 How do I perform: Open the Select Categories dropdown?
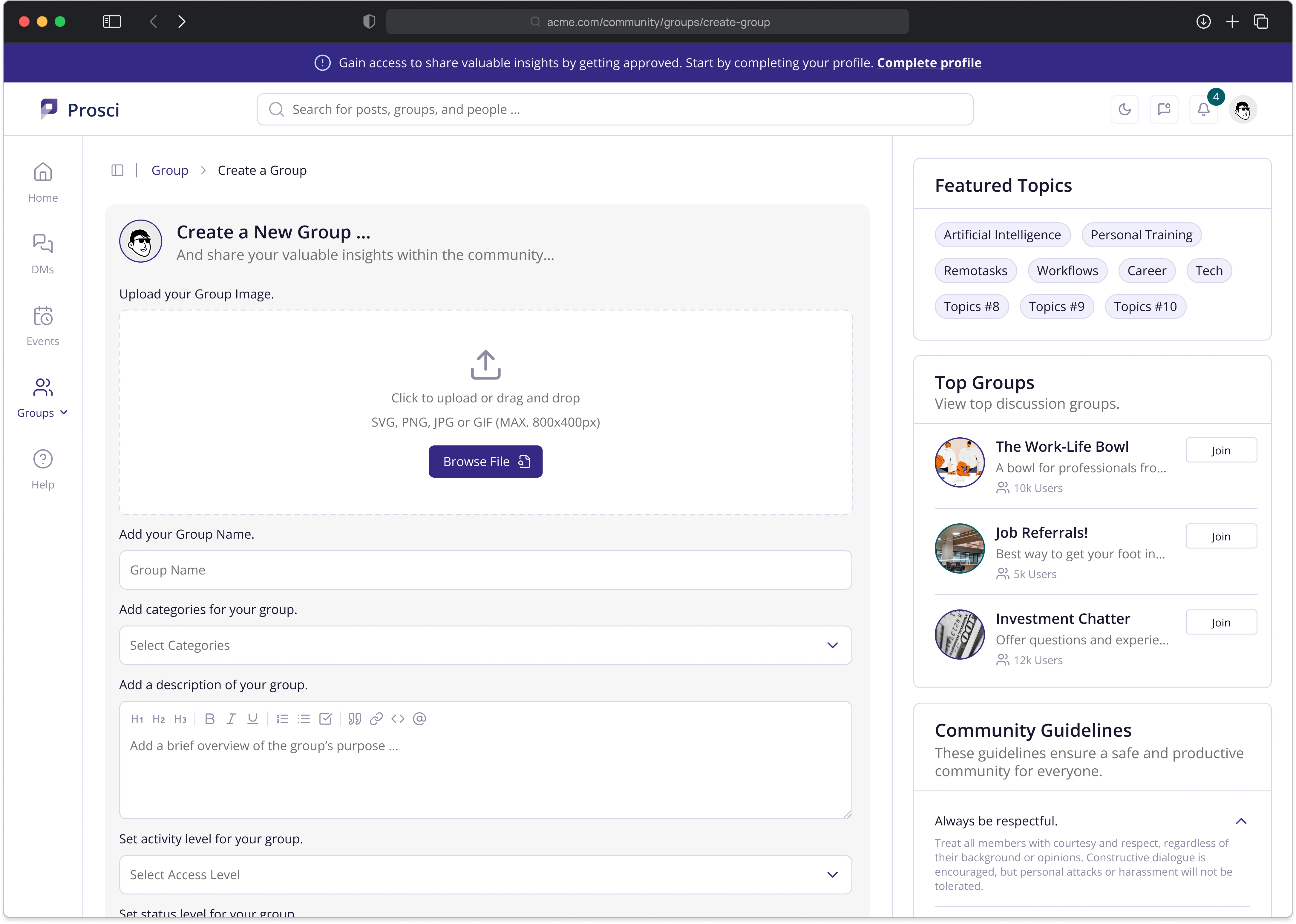tap(485, 645)
